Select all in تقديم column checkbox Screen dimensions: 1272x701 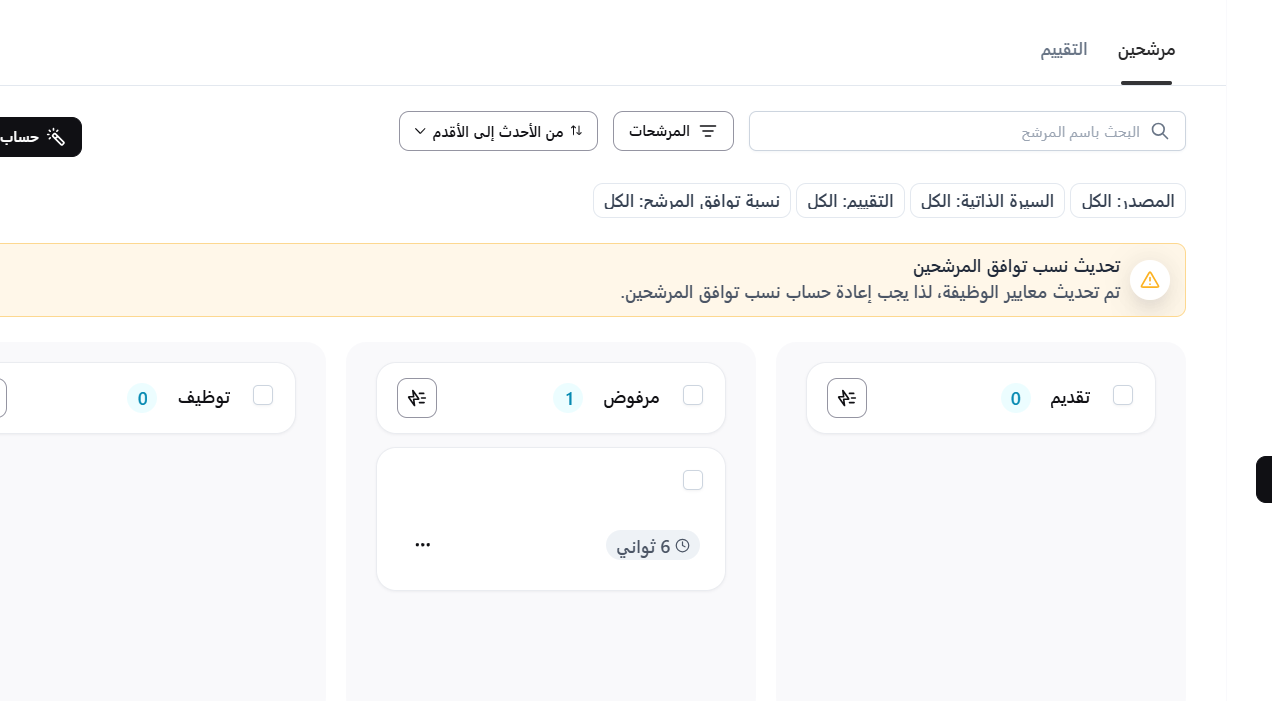(1123, 395)
